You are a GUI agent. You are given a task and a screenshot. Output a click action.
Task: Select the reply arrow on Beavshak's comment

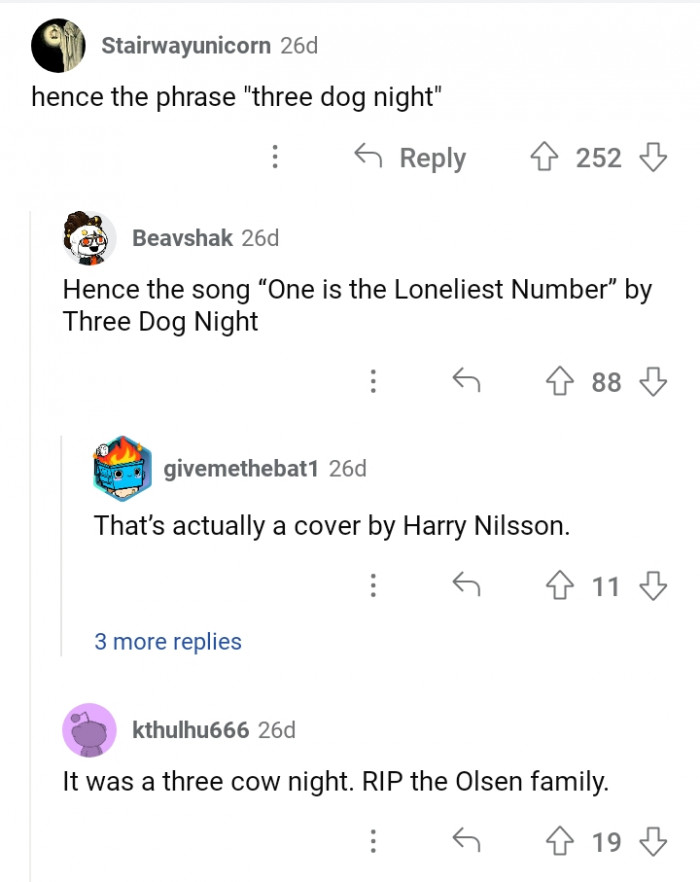(x=466, y=381)
